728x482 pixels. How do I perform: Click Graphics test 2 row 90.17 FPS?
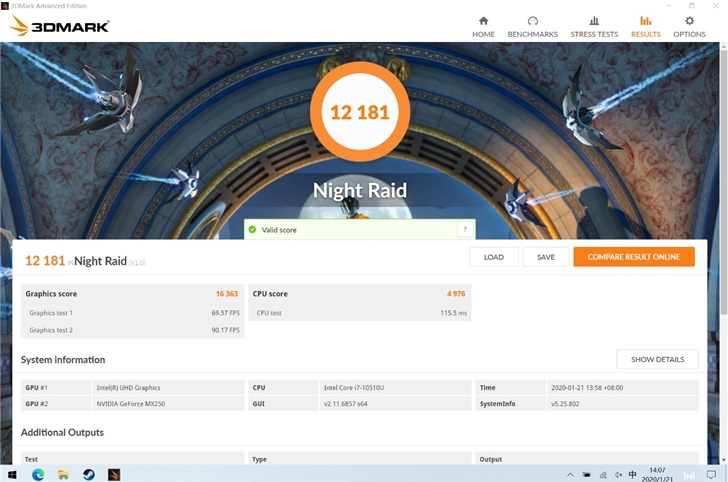click(133, 330)
